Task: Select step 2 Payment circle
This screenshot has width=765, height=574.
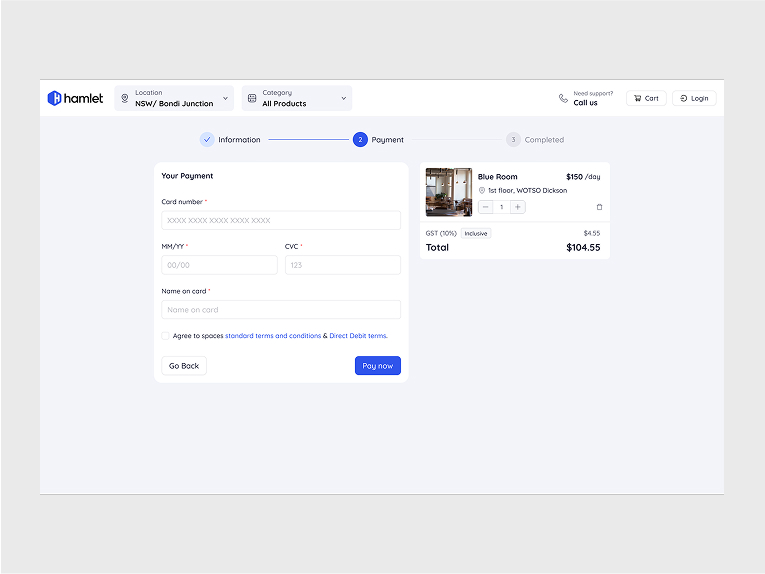Action: tap(360, 139)
